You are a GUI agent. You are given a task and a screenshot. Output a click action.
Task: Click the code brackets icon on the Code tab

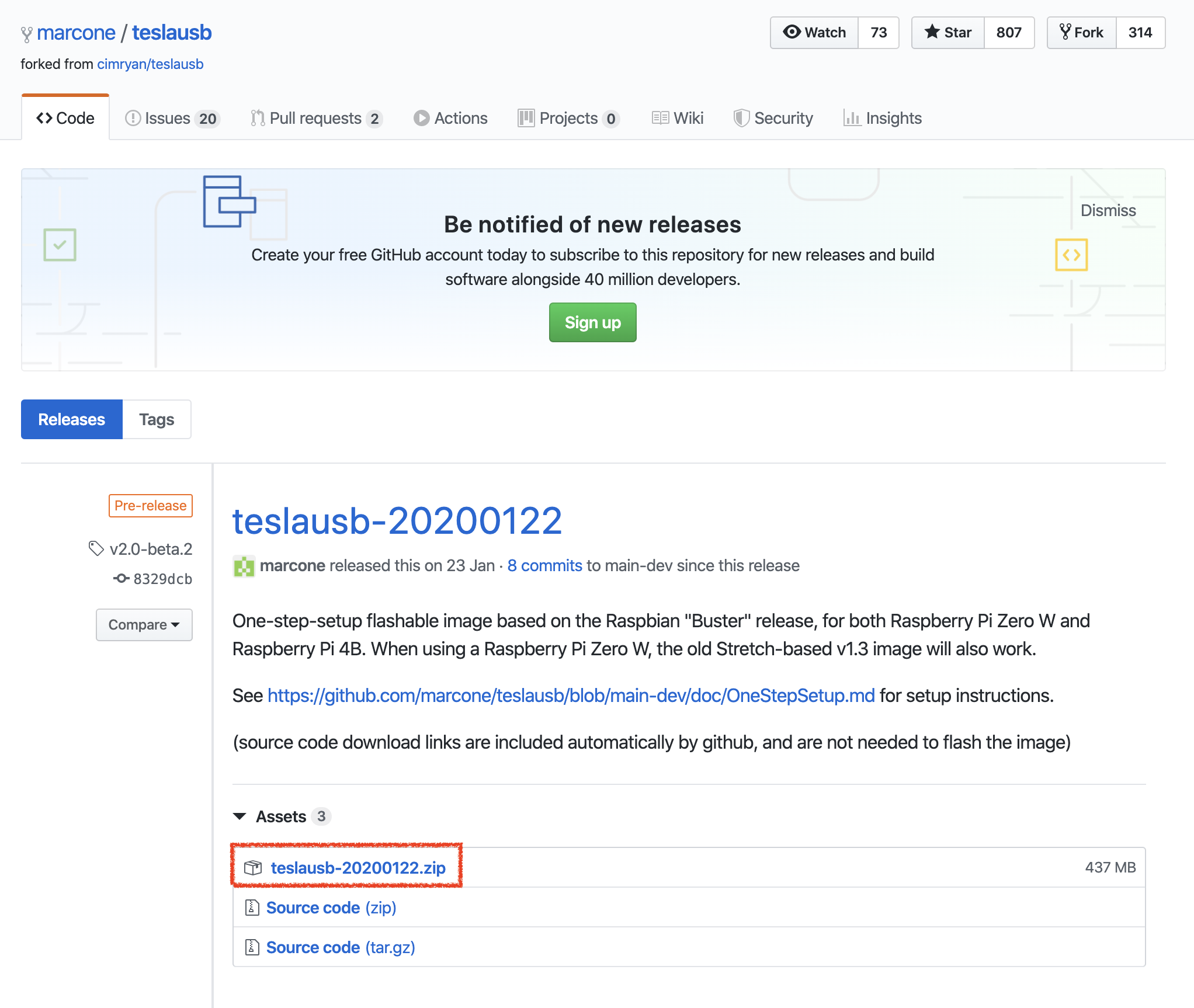tap(44, 118)
